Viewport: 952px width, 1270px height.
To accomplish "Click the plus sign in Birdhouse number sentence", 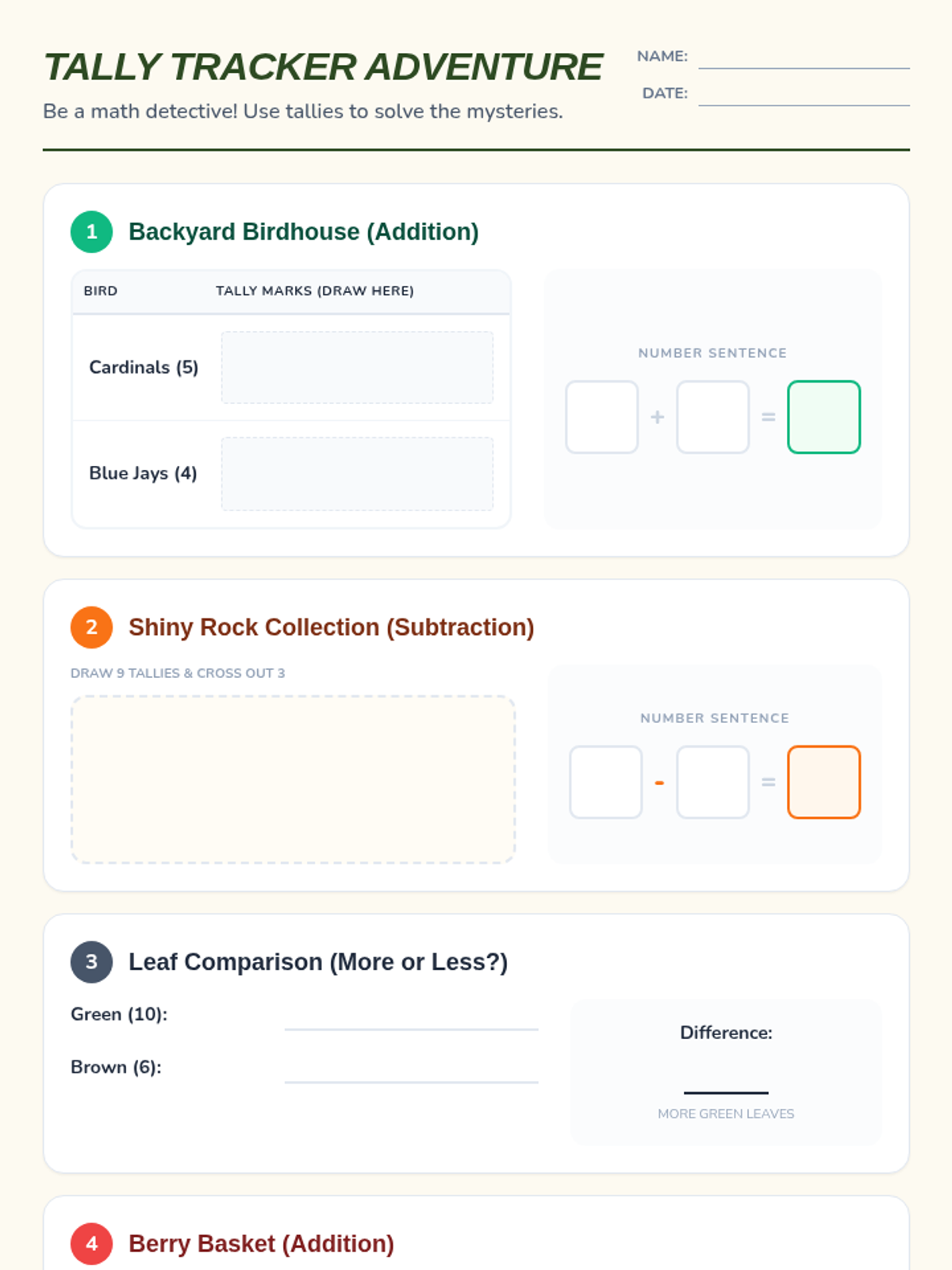I will (657, 418).
